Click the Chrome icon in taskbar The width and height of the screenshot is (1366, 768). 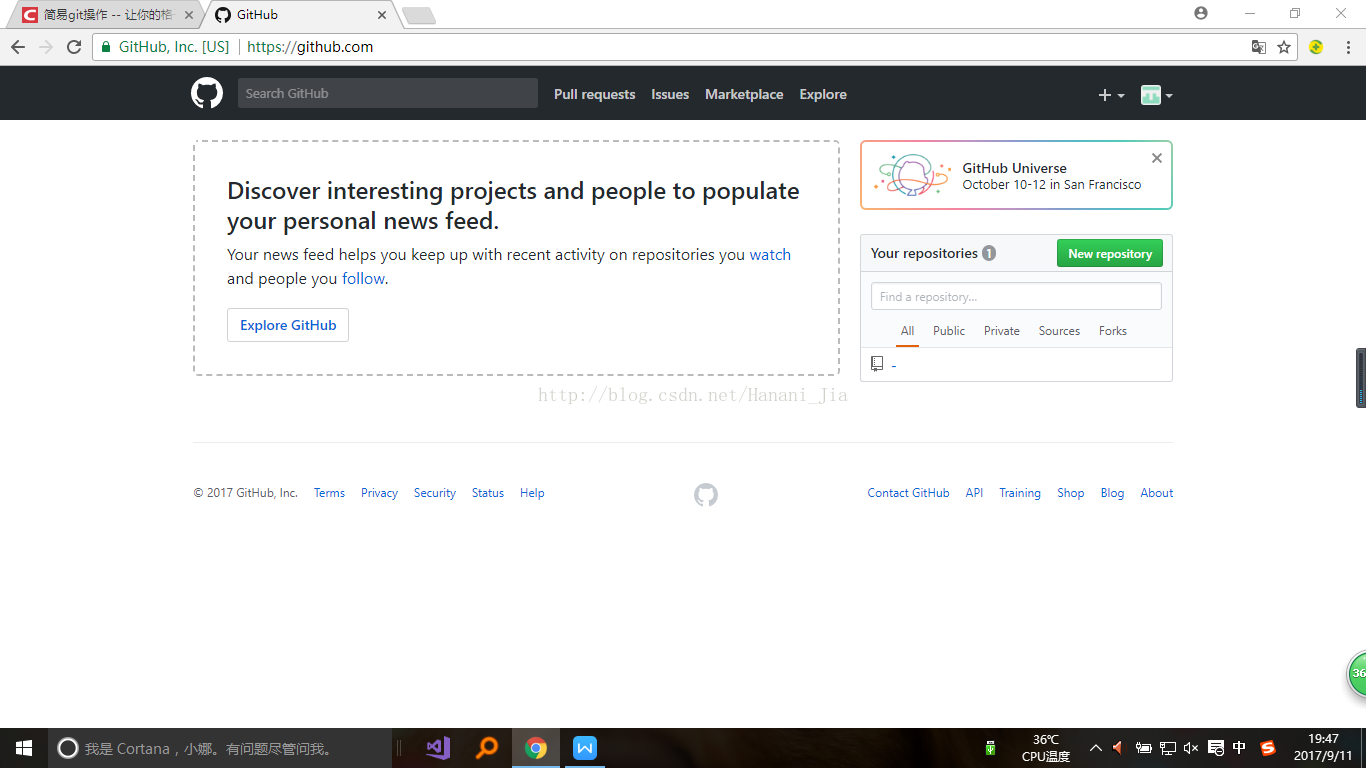pyautogui.click(x=536, y=748)
